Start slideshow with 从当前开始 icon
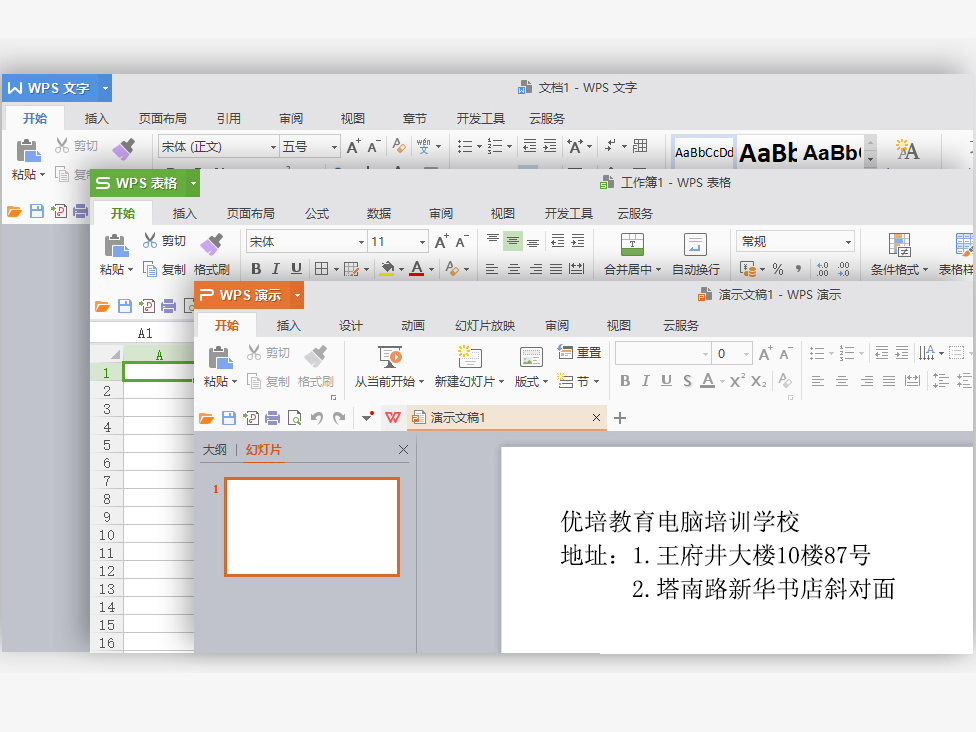 tap(390, 357)
